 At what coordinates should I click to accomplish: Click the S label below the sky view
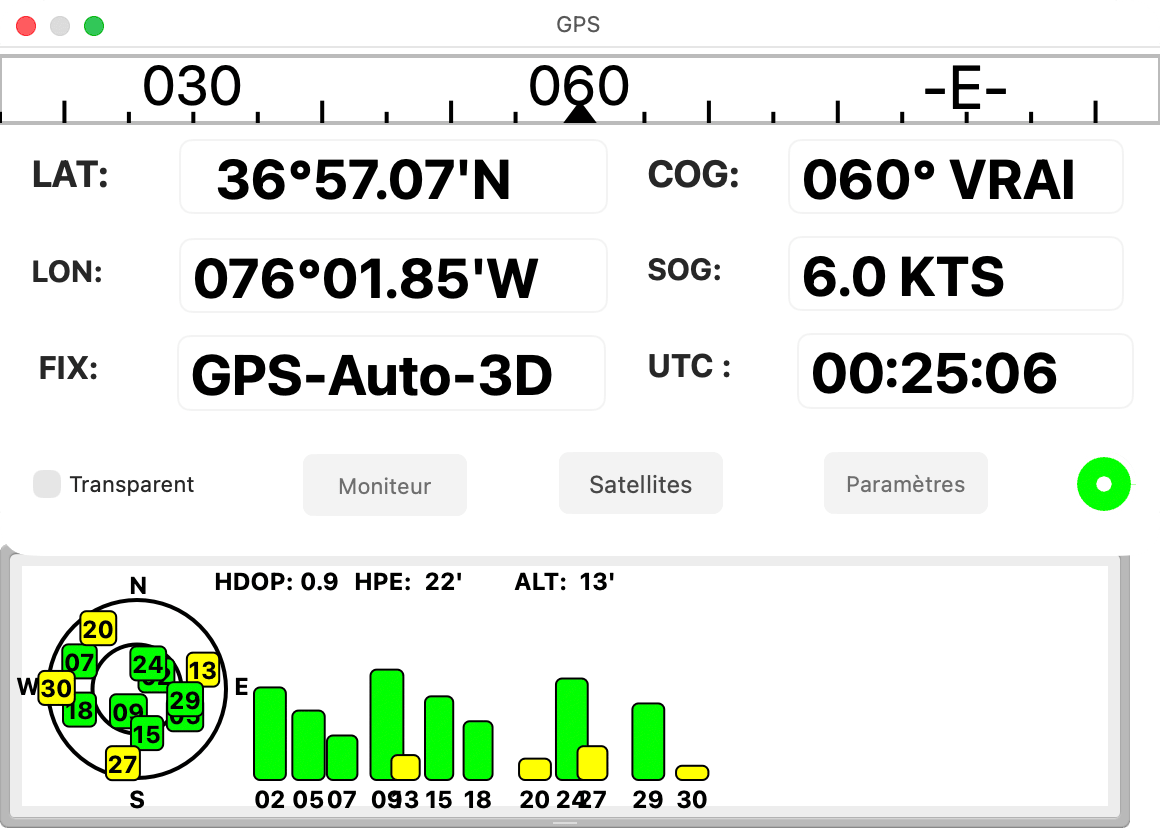tap(137, 800)
